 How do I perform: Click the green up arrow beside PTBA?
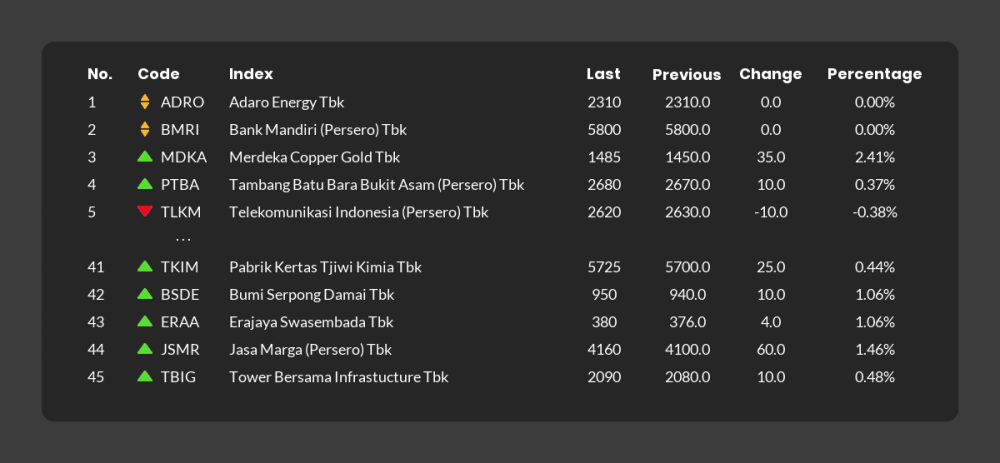point(145,184)
